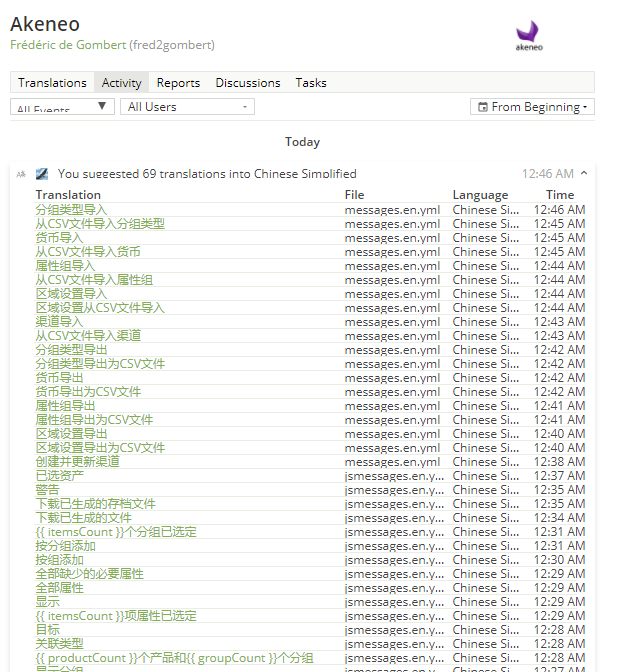Open translation 分组类型导出

pos(71,350)
